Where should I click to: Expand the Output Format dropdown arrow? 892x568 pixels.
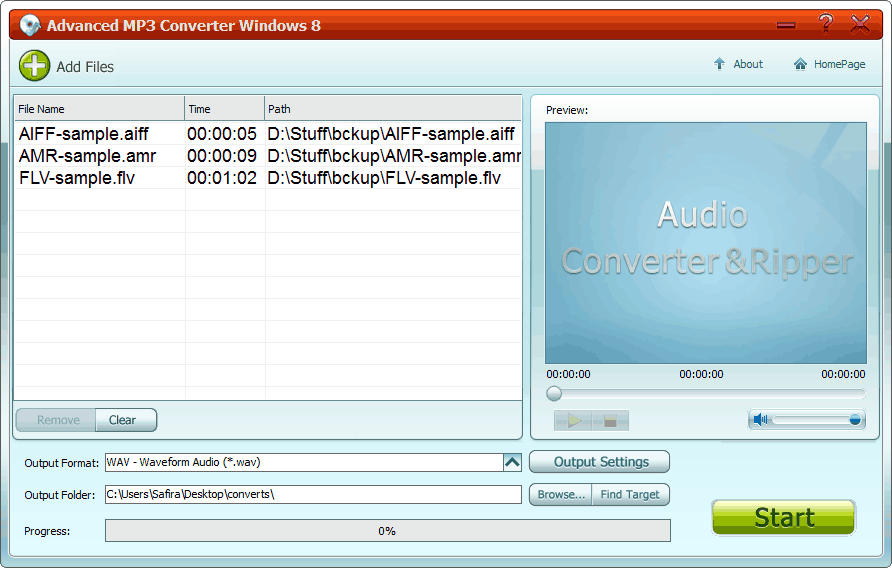[512, 462]
